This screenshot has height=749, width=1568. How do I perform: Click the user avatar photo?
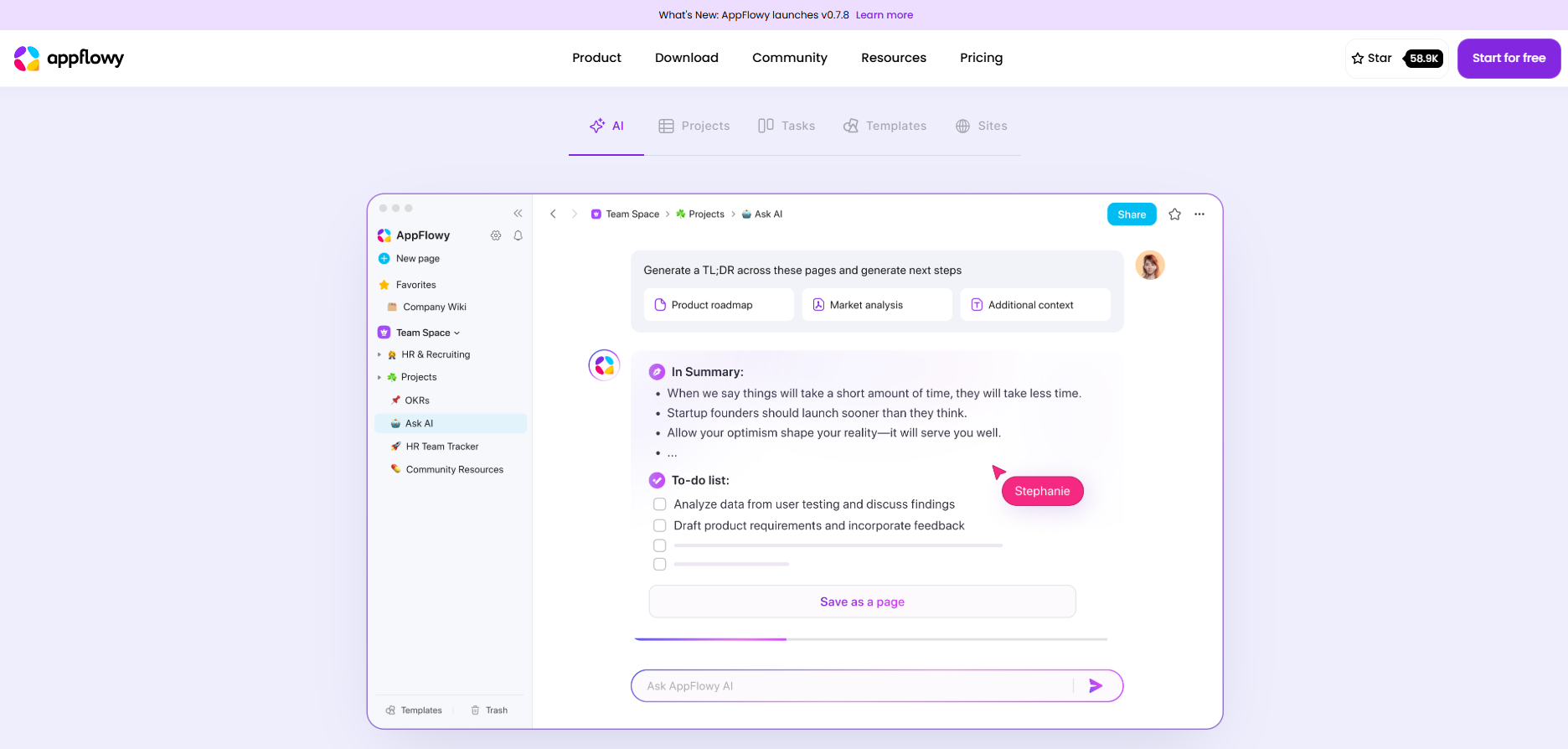coord(1150,266)
